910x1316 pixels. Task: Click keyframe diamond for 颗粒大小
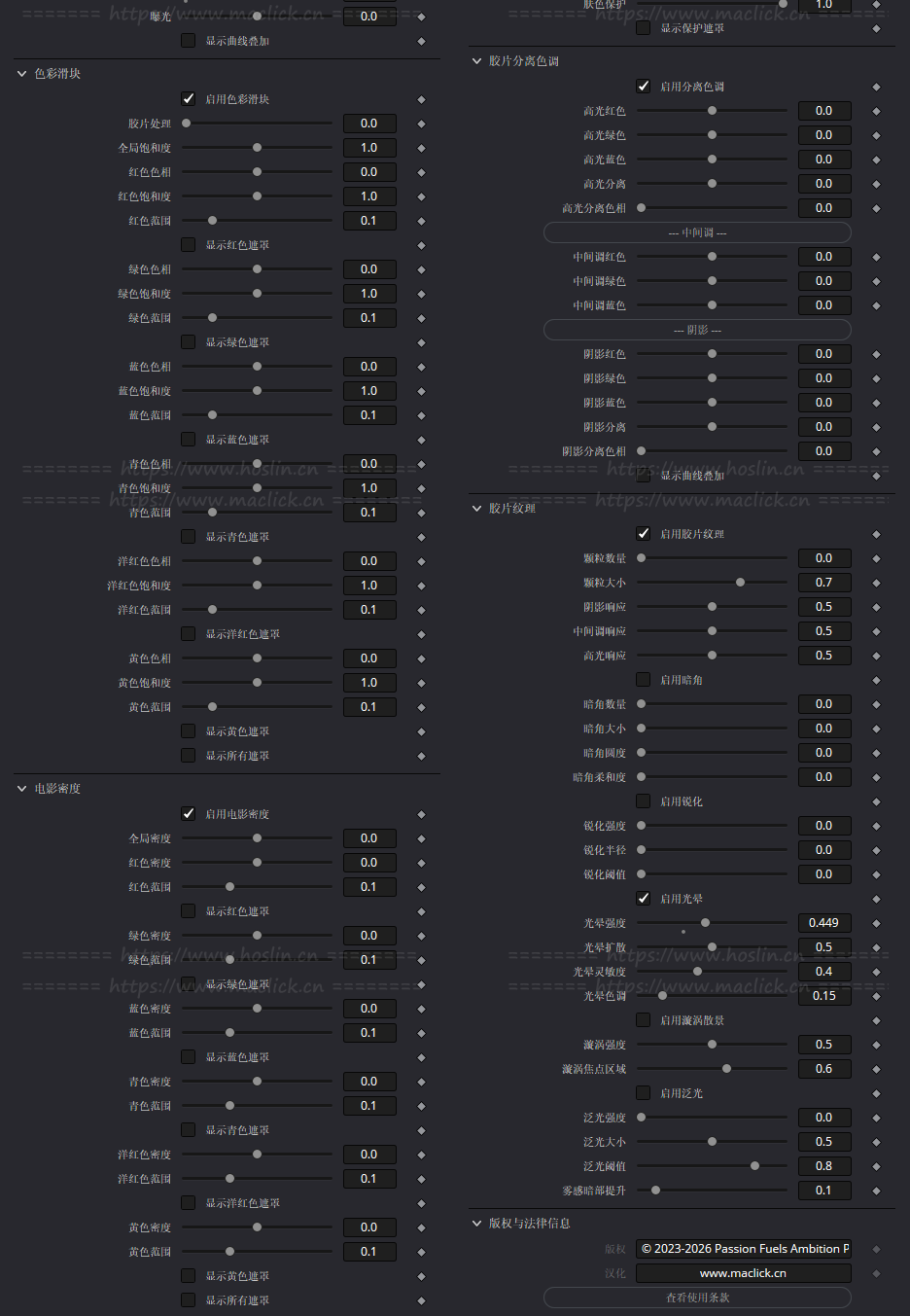876,583
